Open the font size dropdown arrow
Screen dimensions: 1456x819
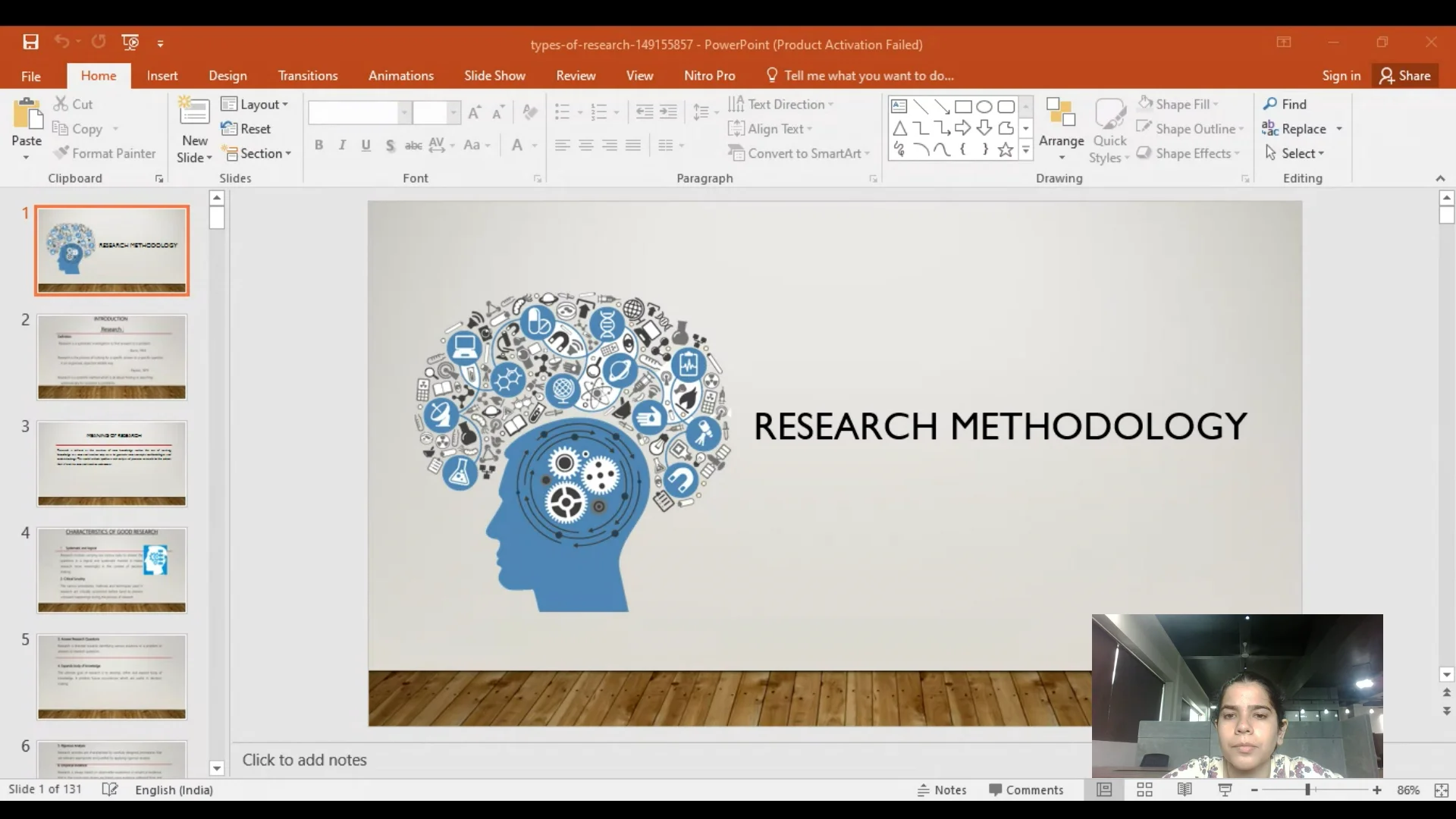453,113
